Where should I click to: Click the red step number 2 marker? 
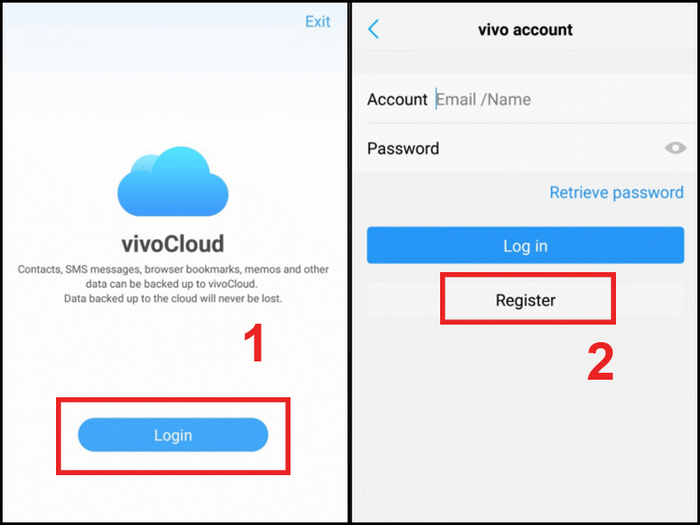point(600,362)
